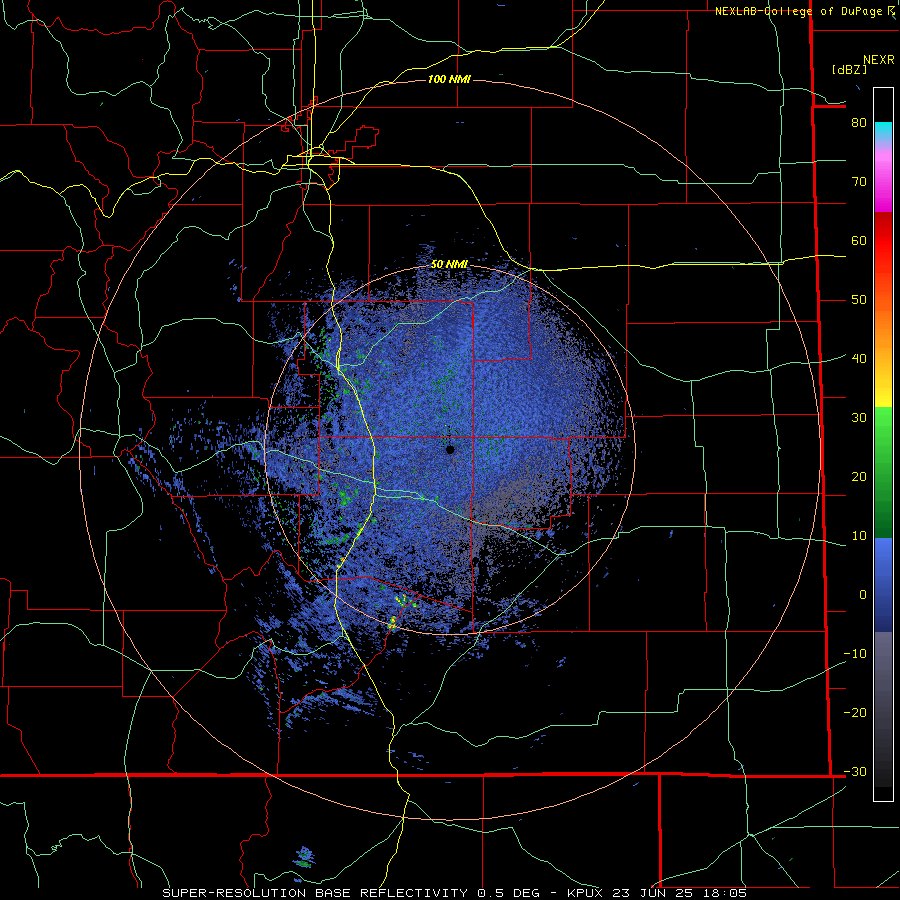Screen dimensions: 900x900
Task: Click the 20 value on the dBZ scale
Action: click(x=859, y=477)
